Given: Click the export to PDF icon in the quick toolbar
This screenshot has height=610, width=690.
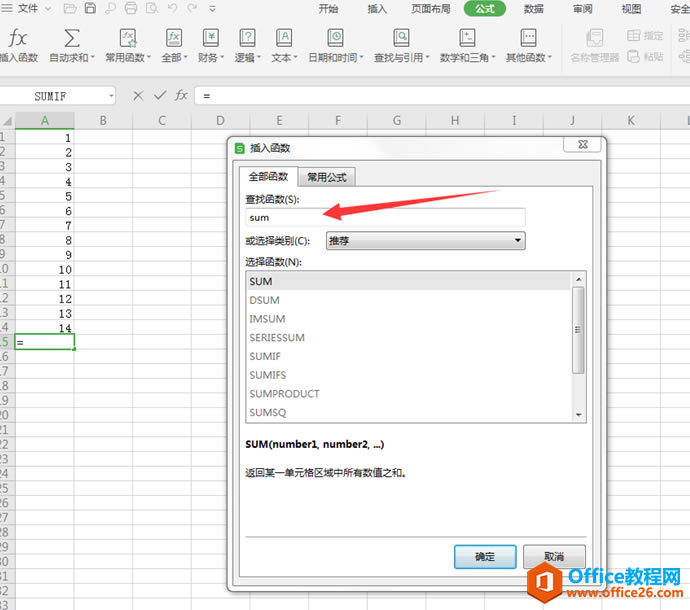Looking at the screenshot, I should point(110,8).
